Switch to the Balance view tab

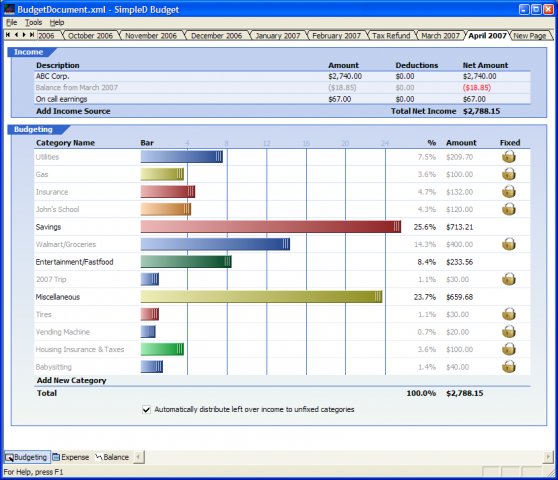coord(112,457)
